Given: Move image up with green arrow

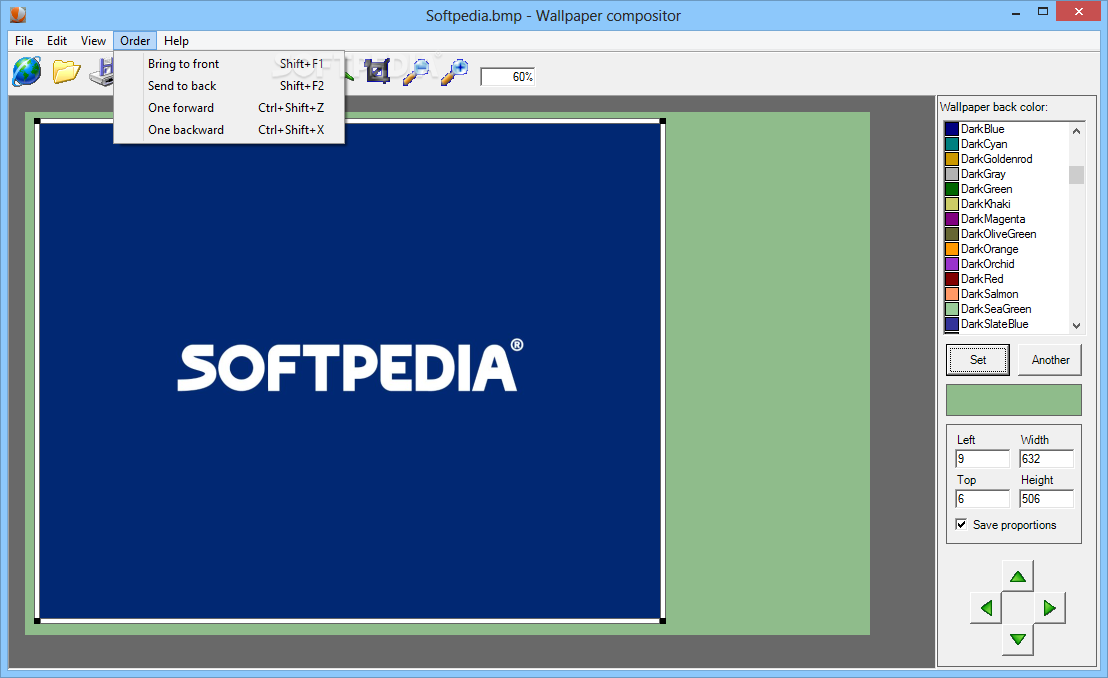Looking at the screenshot, I should tap(1018, 576).
